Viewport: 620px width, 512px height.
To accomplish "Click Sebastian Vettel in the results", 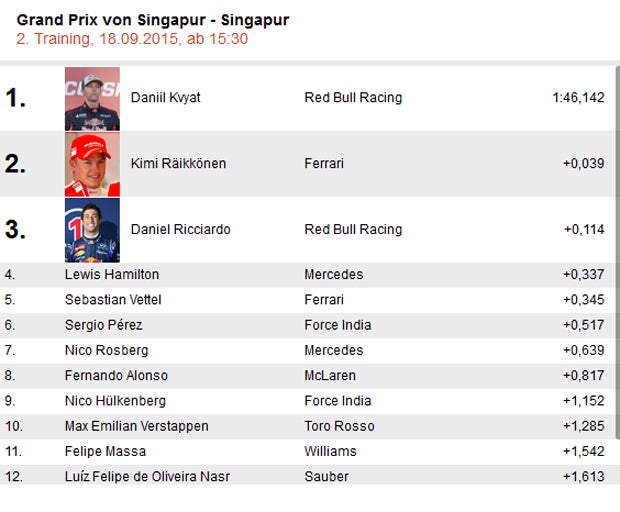I will [x=112, y=300].
